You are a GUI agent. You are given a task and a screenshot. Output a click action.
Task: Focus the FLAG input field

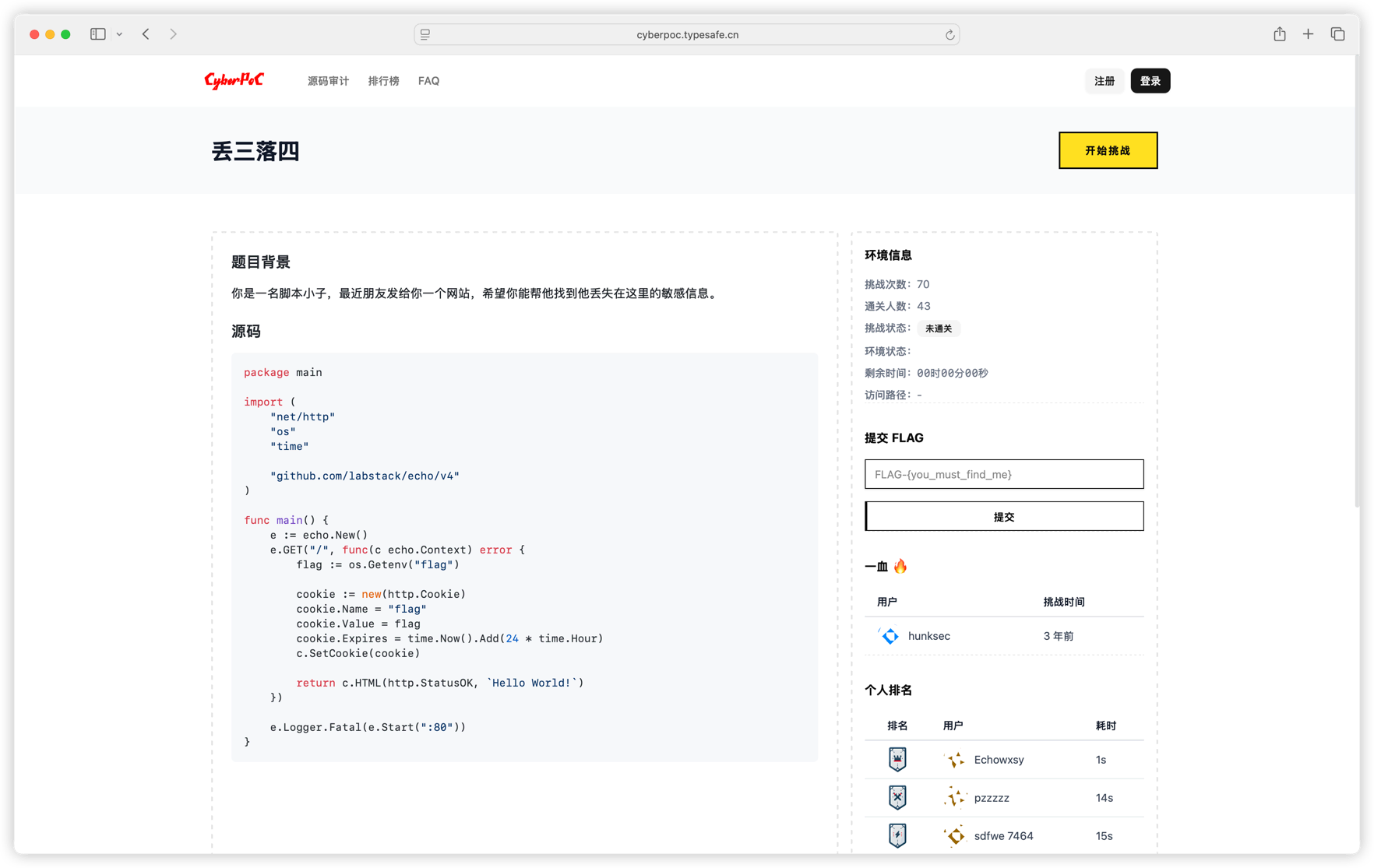[x=1003, y=474]
